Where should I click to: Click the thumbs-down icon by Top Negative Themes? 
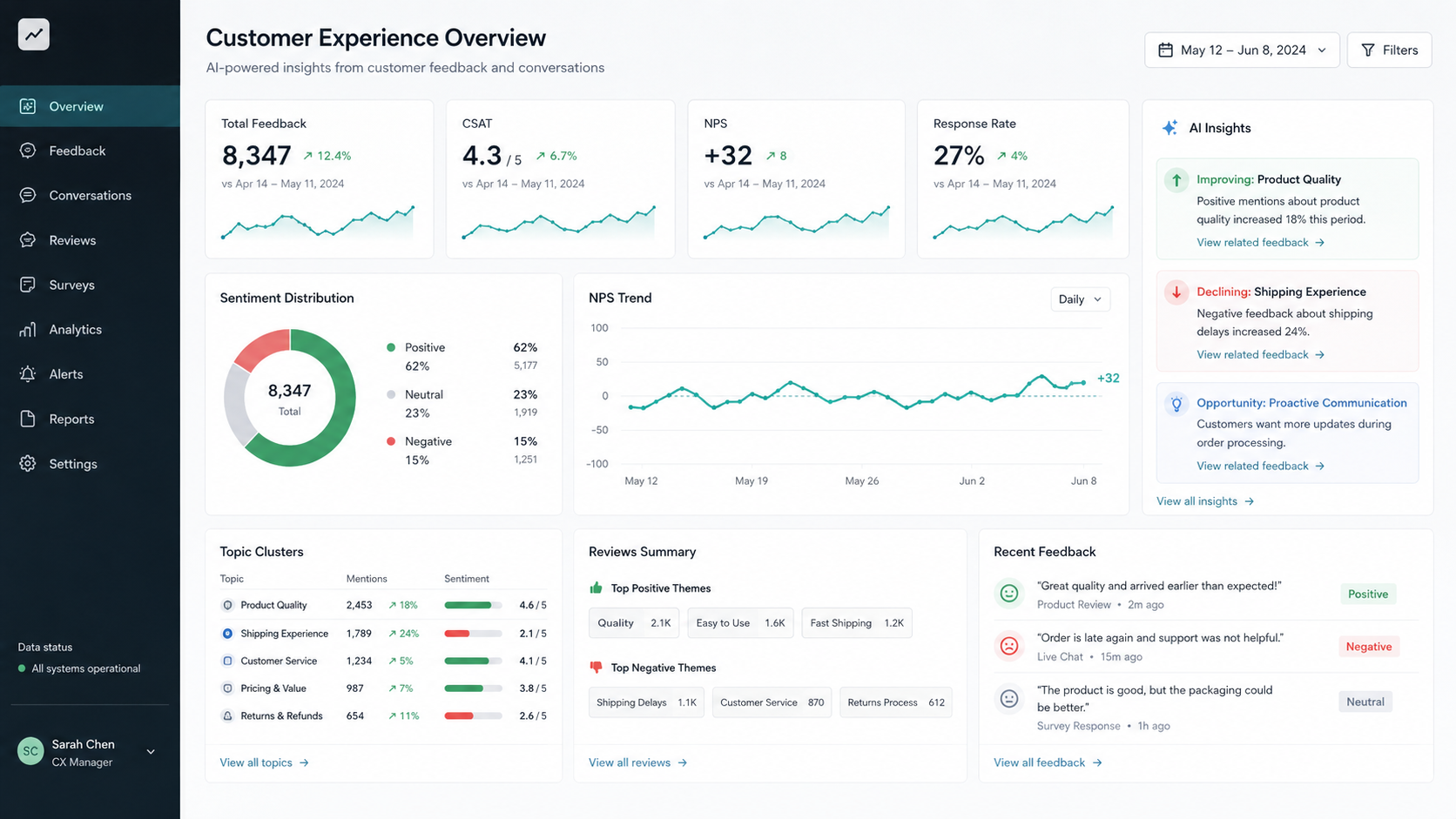coord(596,668)
